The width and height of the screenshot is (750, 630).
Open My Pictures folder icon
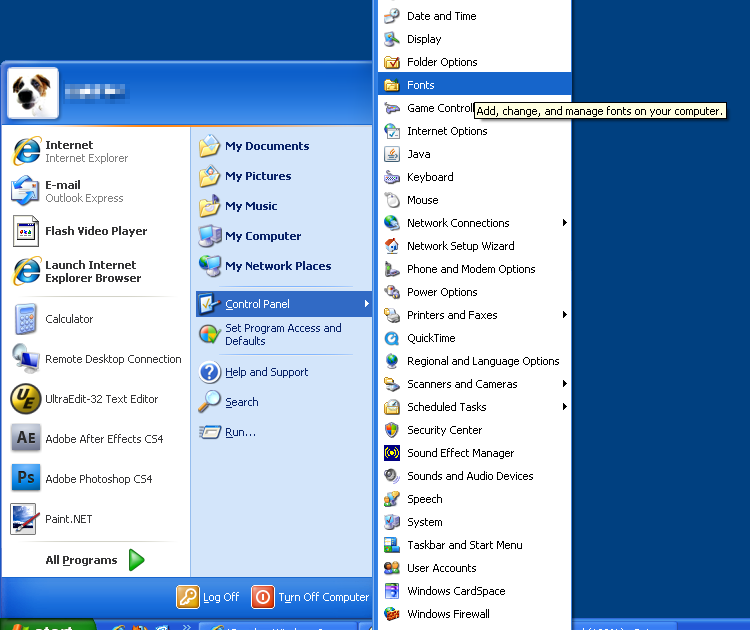[209, 176]
